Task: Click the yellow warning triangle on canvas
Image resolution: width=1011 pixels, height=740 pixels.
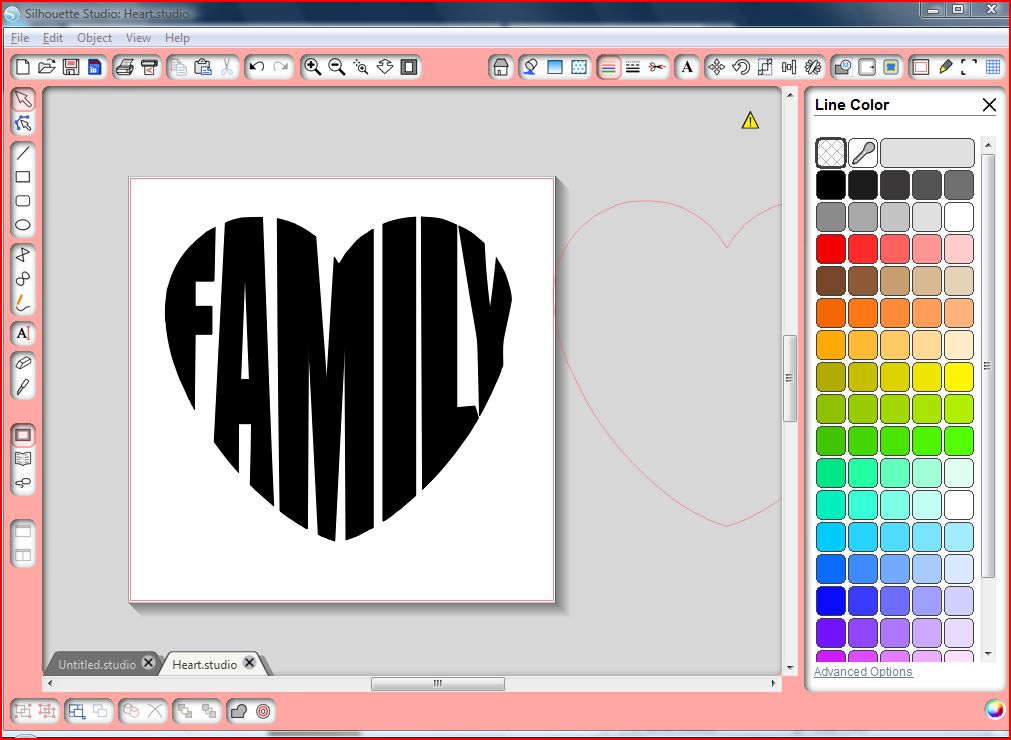Action: tap(749, 119)
